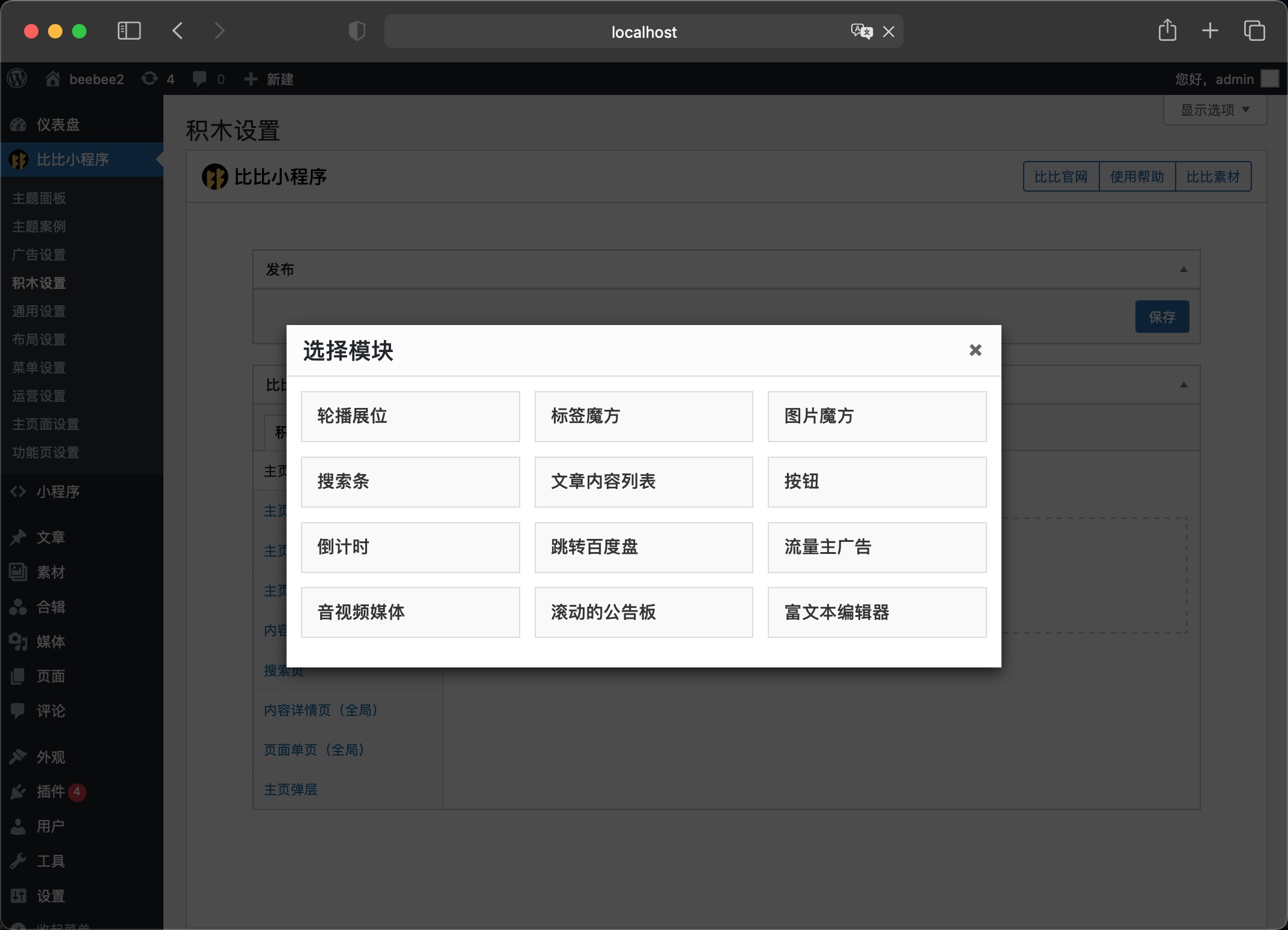
Task: Open the 外观 appearance menu
Action: (x=82, y=757)
